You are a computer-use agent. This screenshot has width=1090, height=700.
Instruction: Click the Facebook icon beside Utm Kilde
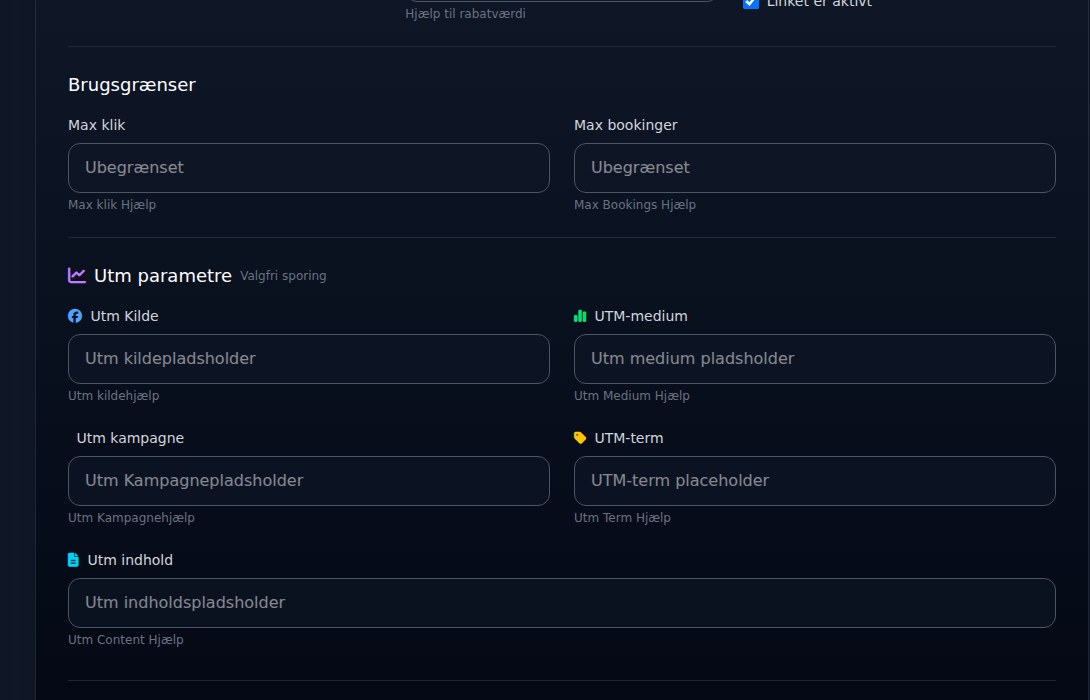click(x=75, y=316)
